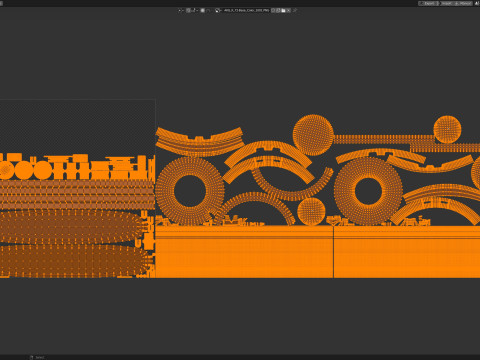Toggle fake user shield for the image
Screen dimensions: 480x360
click(273, 10)
